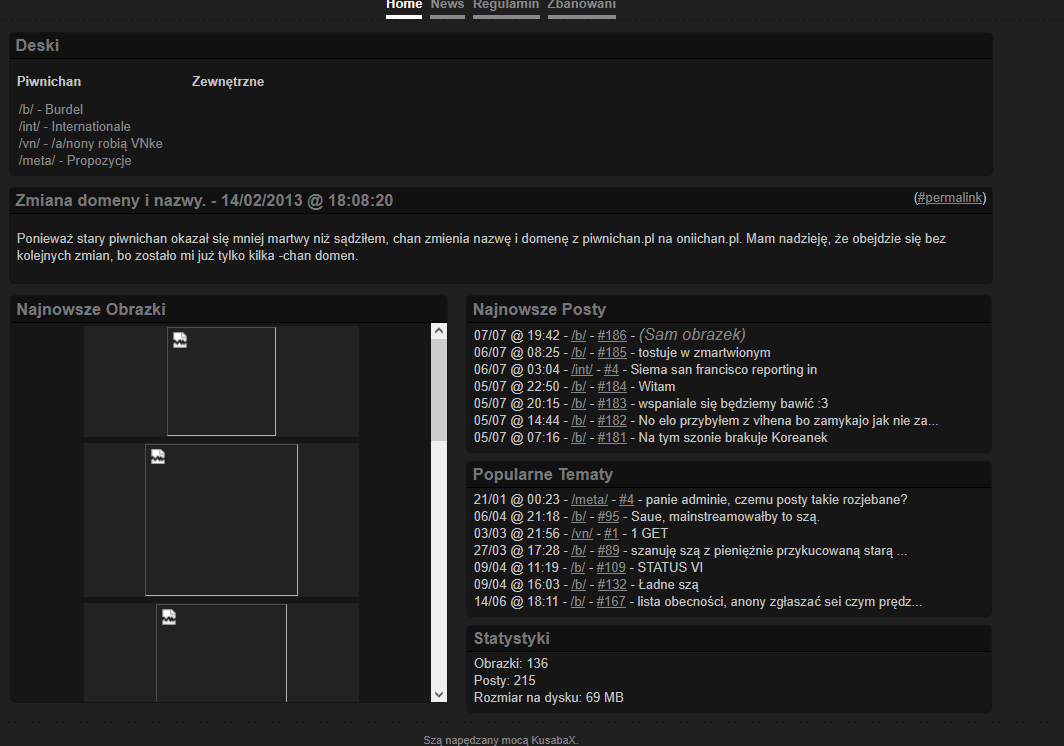
Task: Open the third broken image thumbnail
Action: [x=221, y=652]
